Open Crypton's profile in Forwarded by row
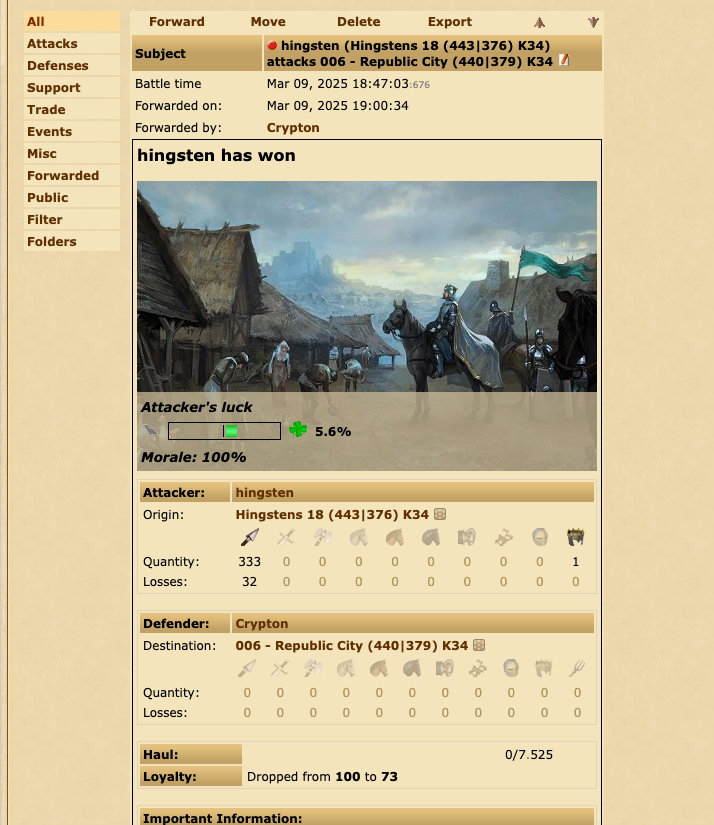The image size is (714, 825). coord(293,128)
